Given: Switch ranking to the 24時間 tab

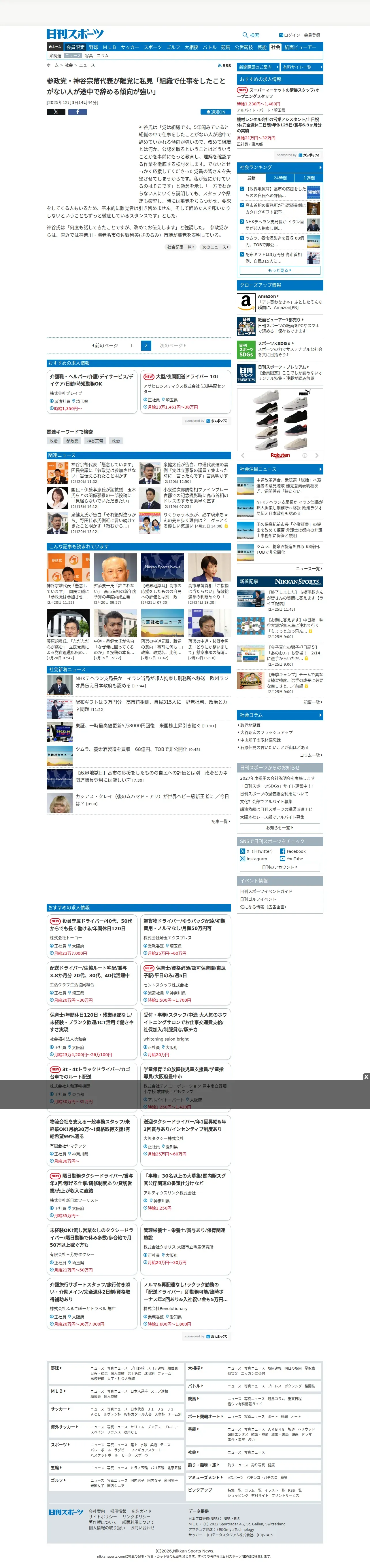Looking at the screenshot, I should click(x=280, y=178).
